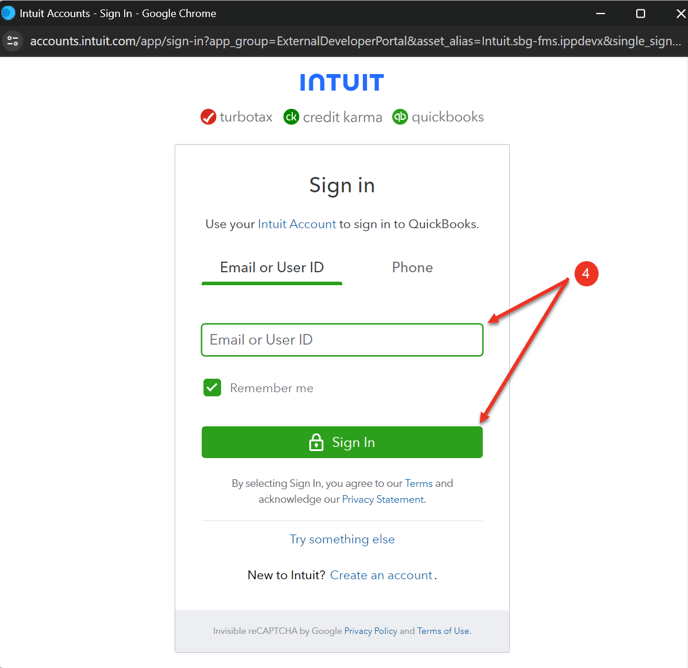This screenshot has height=668, width=688.
Task: Click Create an account link
Action: 381,575
